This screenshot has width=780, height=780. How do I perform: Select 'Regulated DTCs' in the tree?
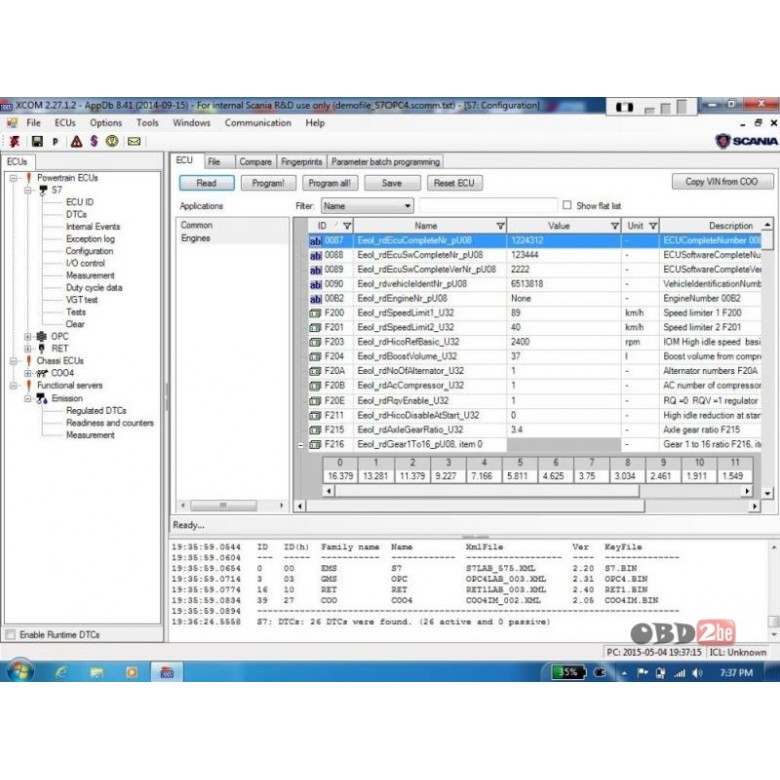coord(96,411)
